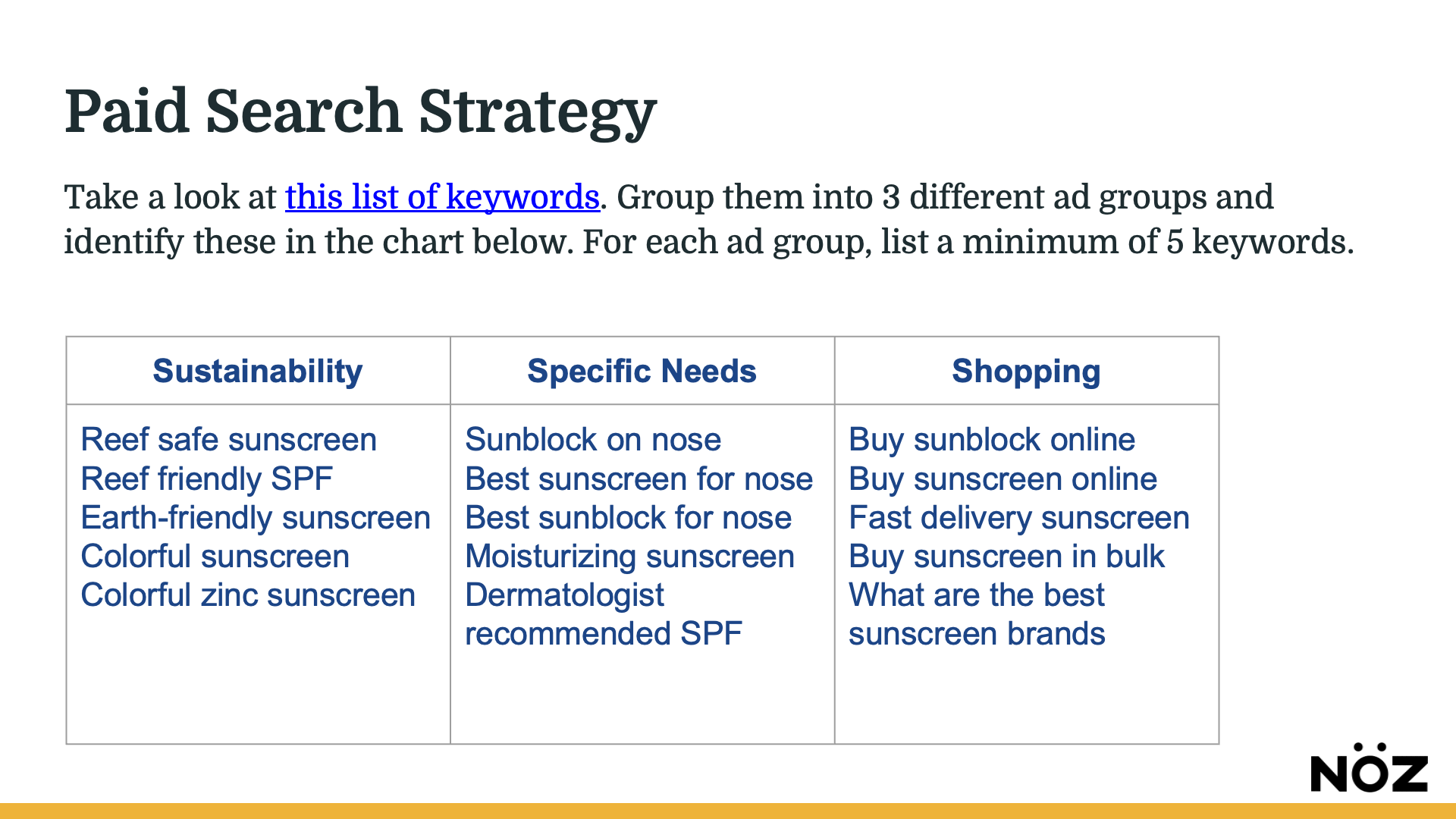Open the 'this list of keywords' link

442,197
